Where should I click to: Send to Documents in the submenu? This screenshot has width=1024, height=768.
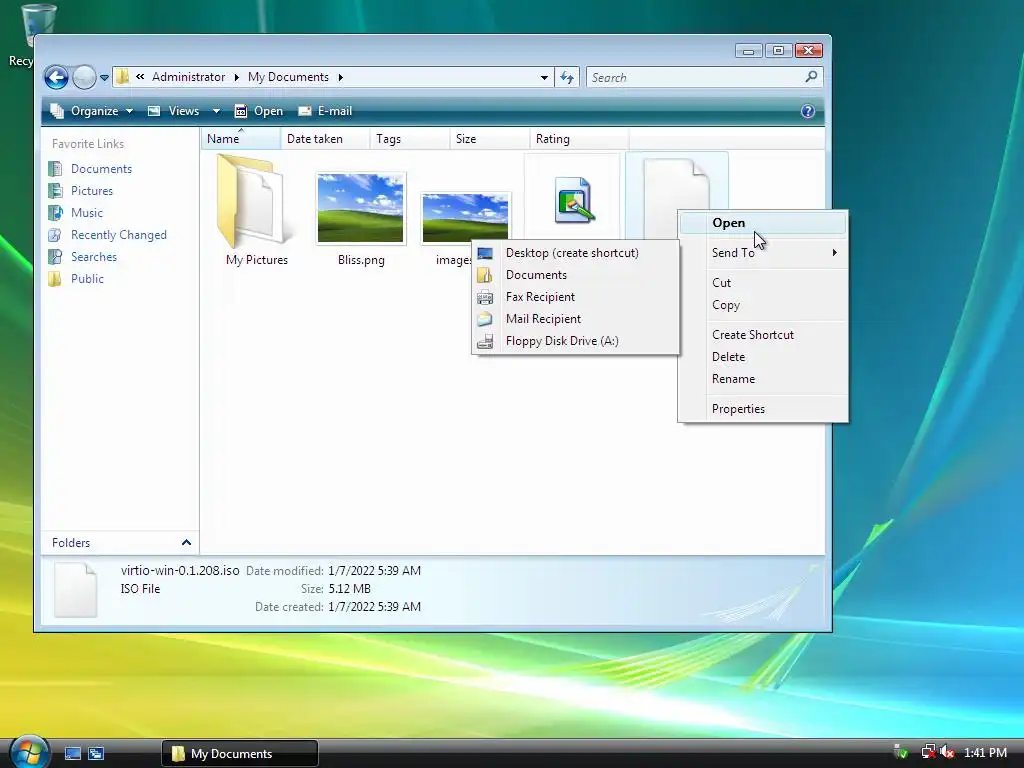[575, 275]
